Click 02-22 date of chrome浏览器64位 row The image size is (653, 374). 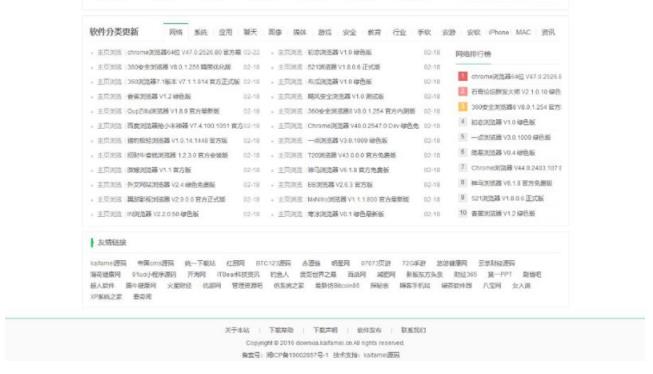coord(251,52)
